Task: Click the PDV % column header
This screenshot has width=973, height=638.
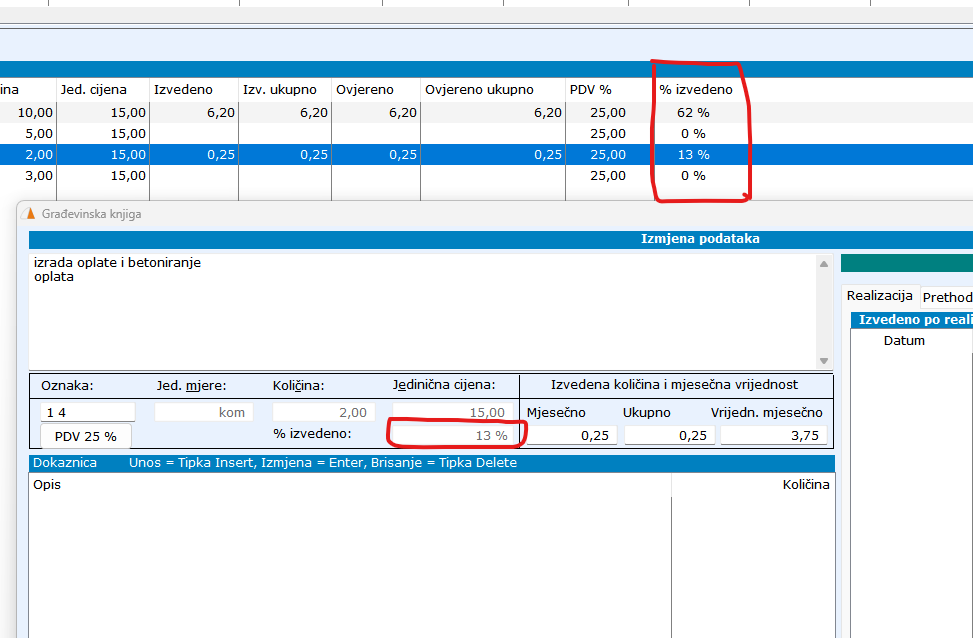Action: click(x=590, y=89)
